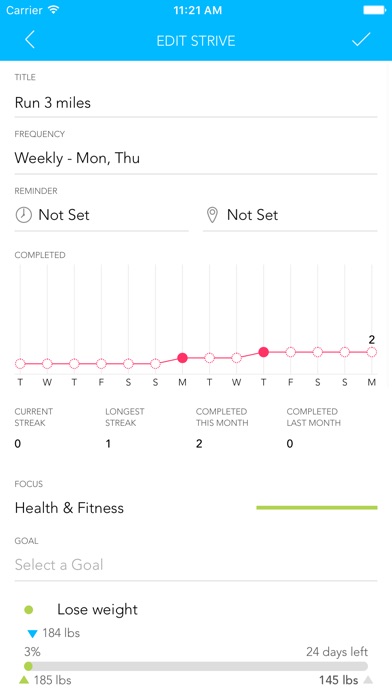The width and height of the screenshot is (392, 696).
Task: Edit the title field Run 3 miles
Action: pos(196,103)
